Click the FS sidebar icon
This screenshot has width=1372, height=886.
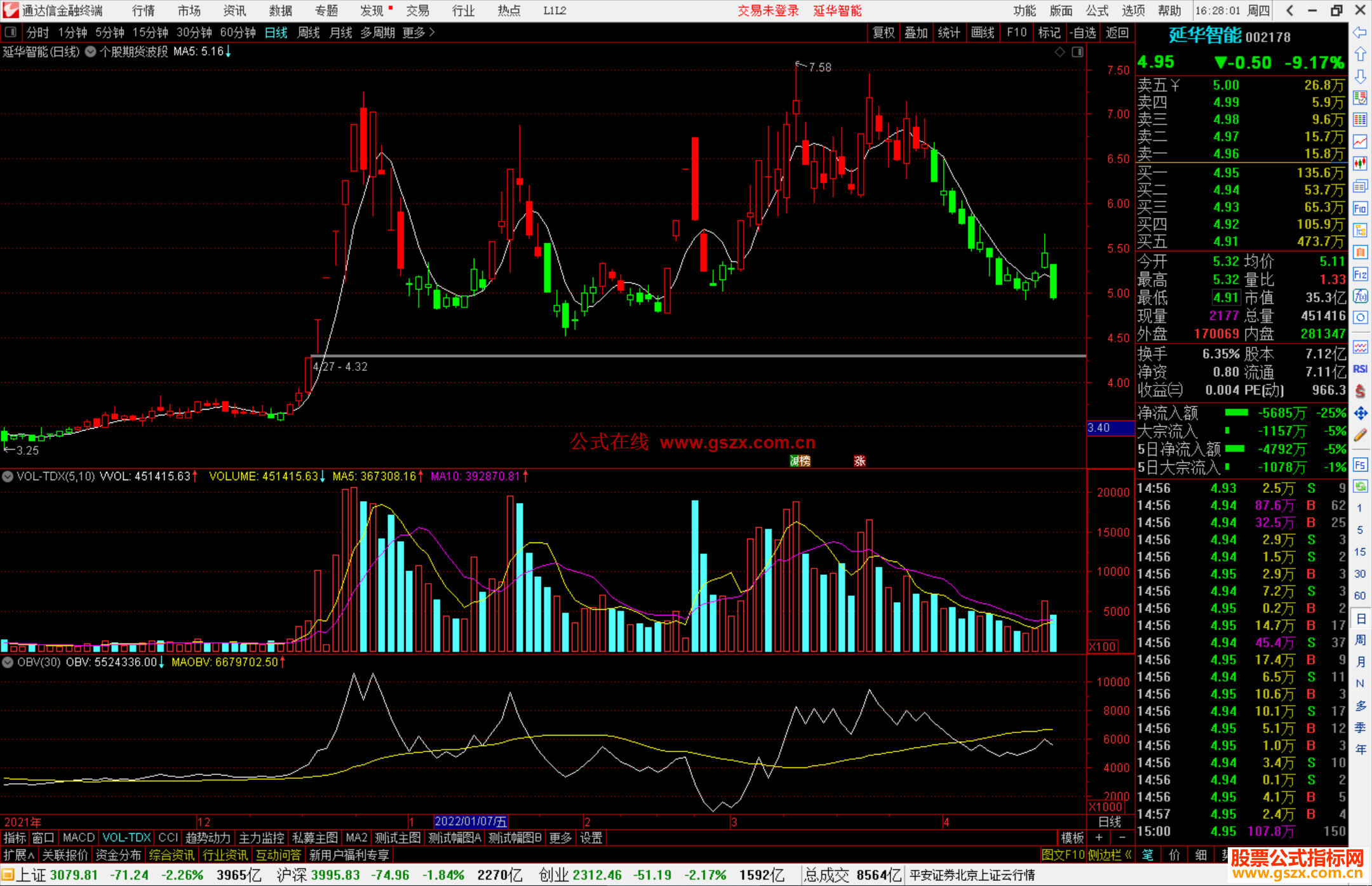coord(1360,464)
